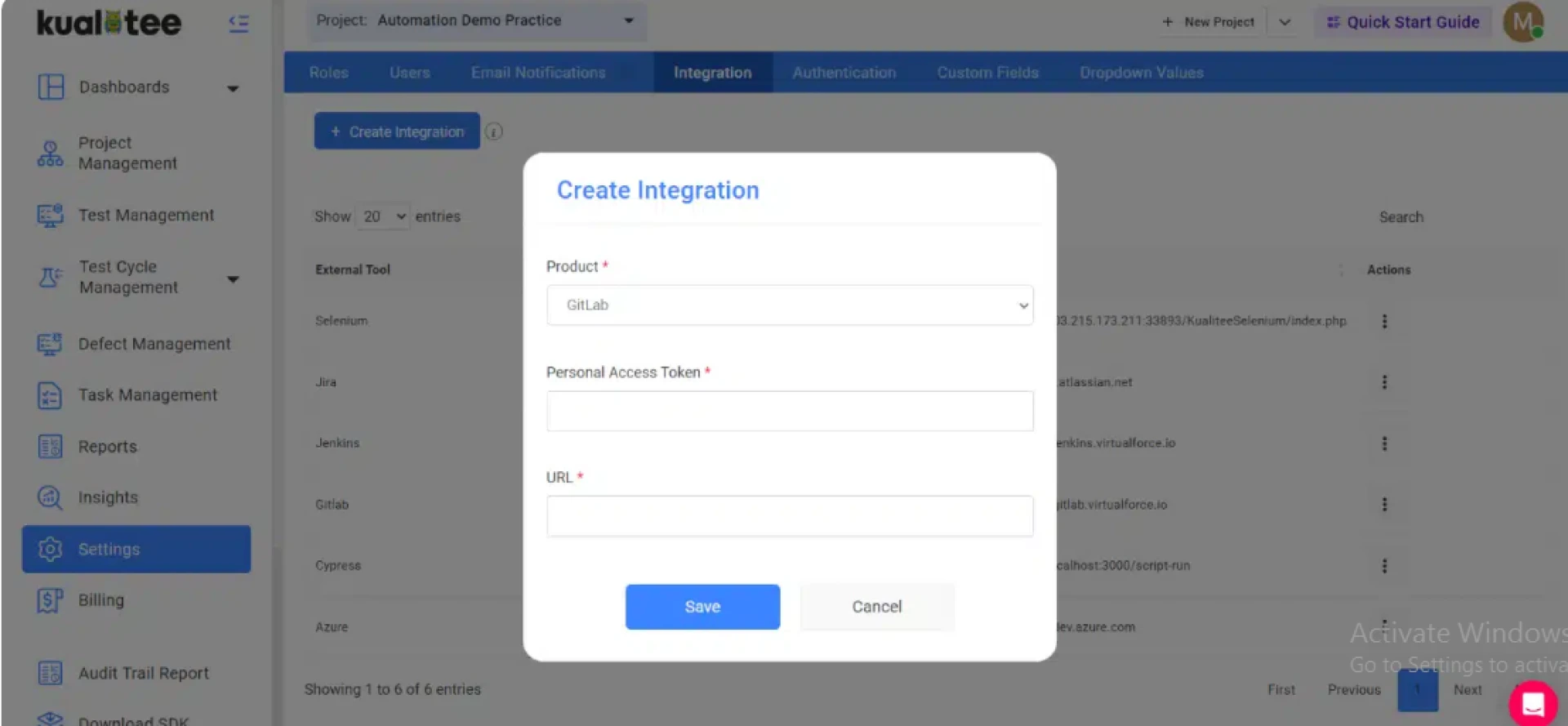
Task: Select the Integration tab
Action: coord(712,73)
